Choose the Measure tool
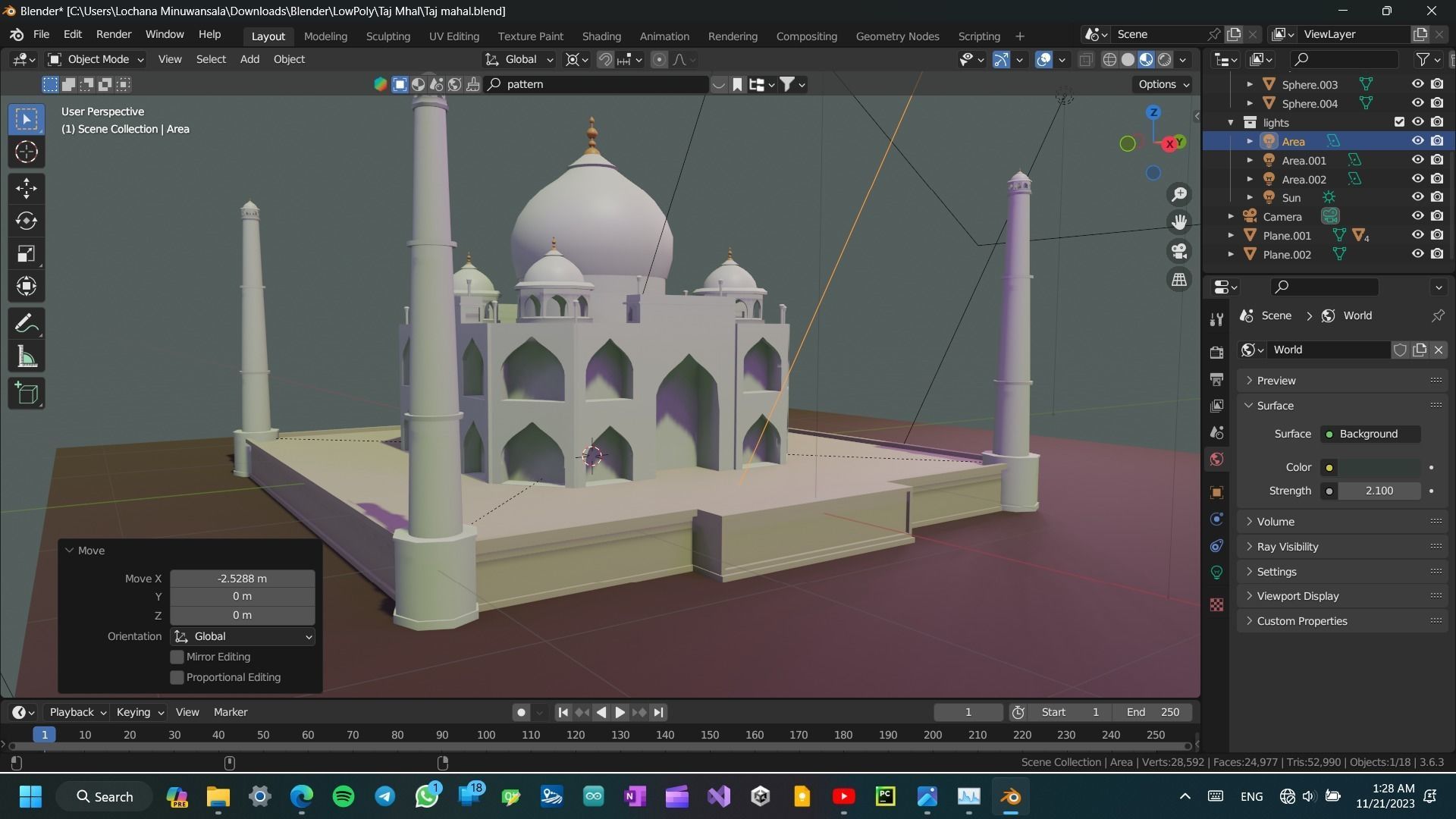Viewport: 1456px width, 819px height. (27, 356)
